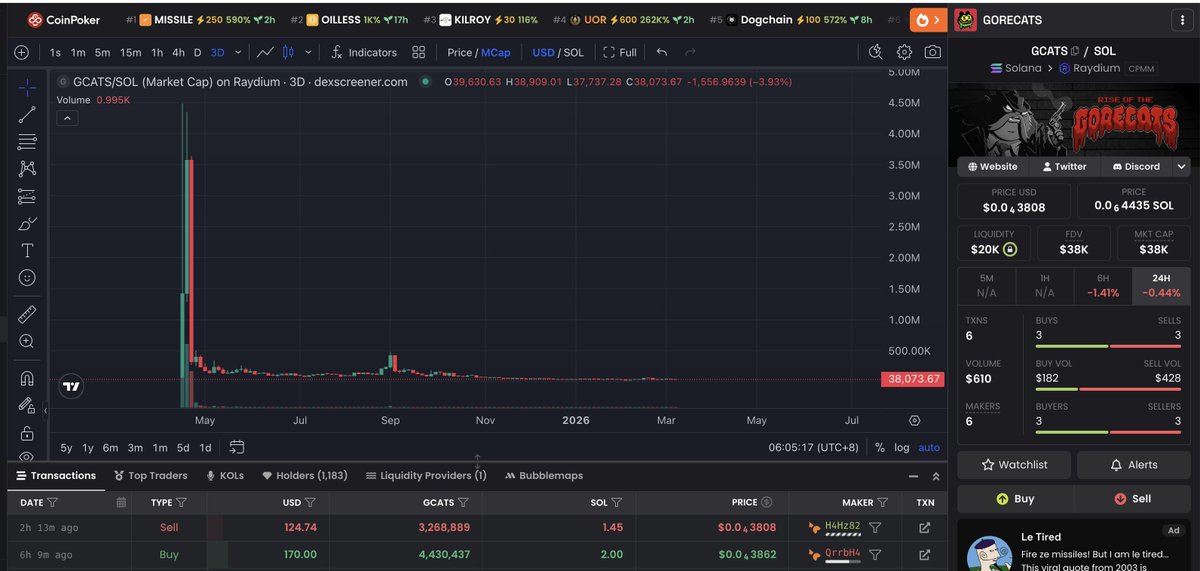Toggle magnet mode in drawing toolbar

click(x=27, y=378)
